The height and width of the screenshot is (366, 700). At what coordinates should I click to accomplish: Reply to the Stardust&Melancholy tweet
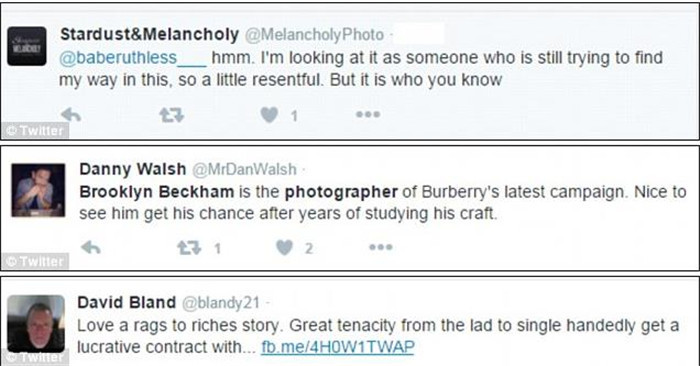click(71, 115)
